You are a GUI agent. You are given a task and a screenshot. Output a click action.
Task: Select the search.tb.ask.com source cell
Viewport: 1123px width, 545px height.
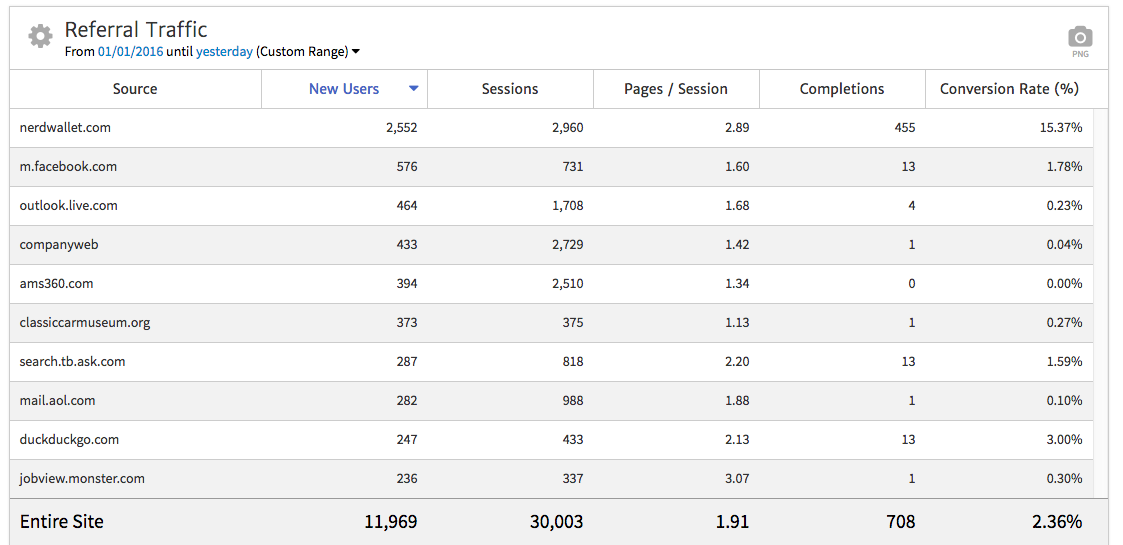[x=72, y=361]
